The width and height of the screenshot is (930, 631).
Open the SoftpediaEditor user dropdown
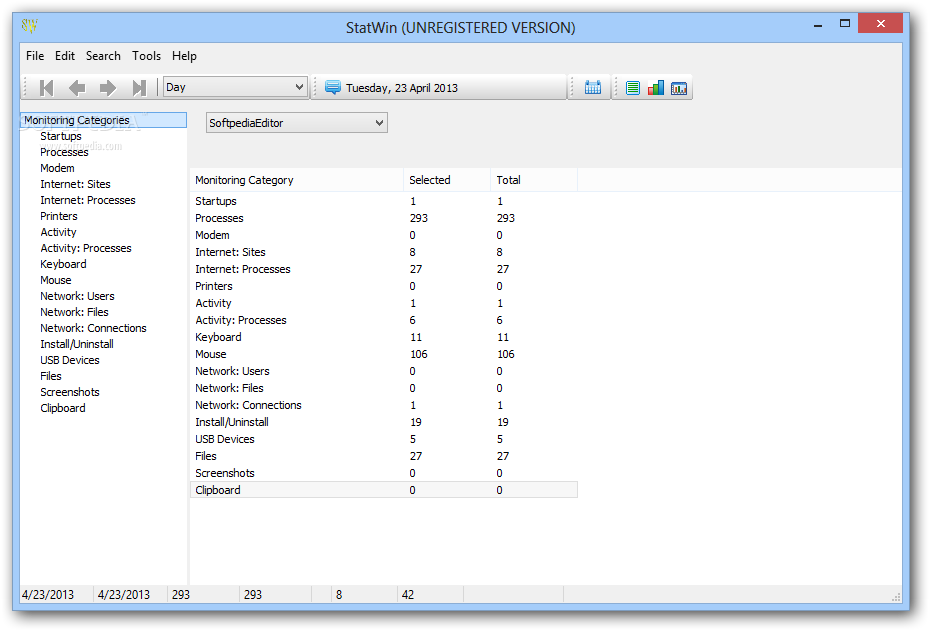pyautogui.click(x=297, y=123)
